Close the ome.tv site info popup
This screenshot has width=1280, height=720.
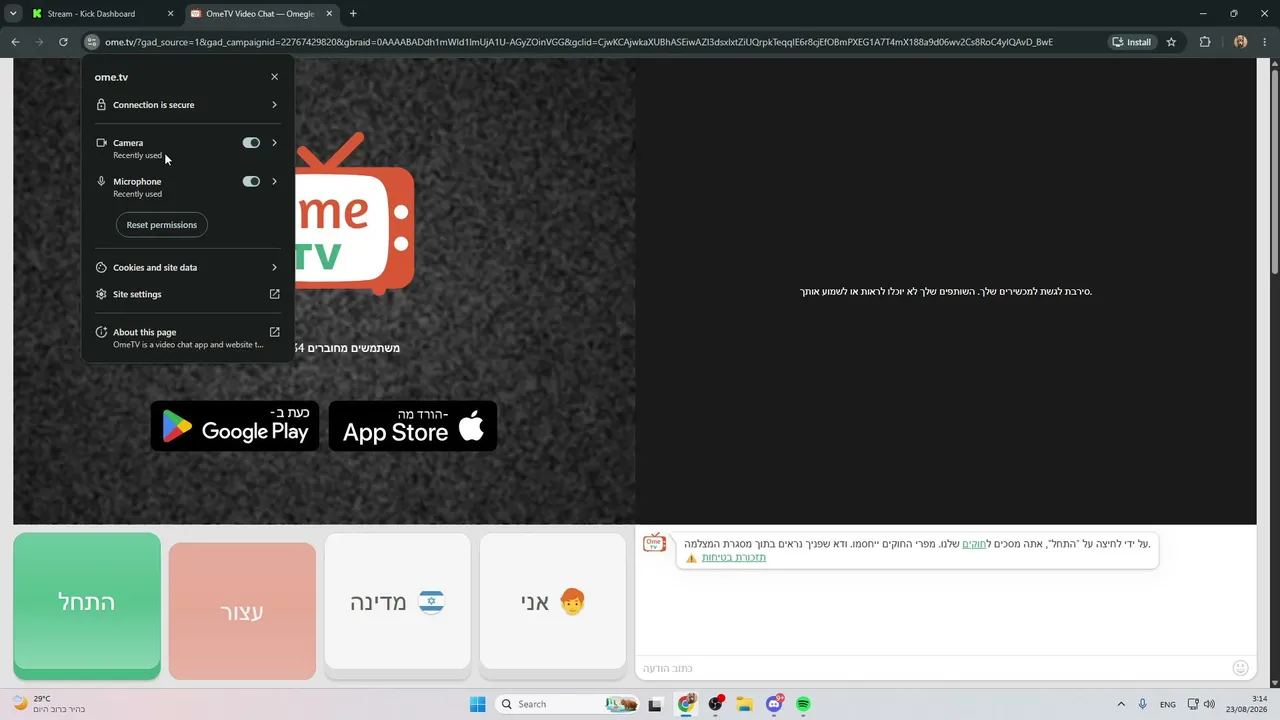point(274,77)
